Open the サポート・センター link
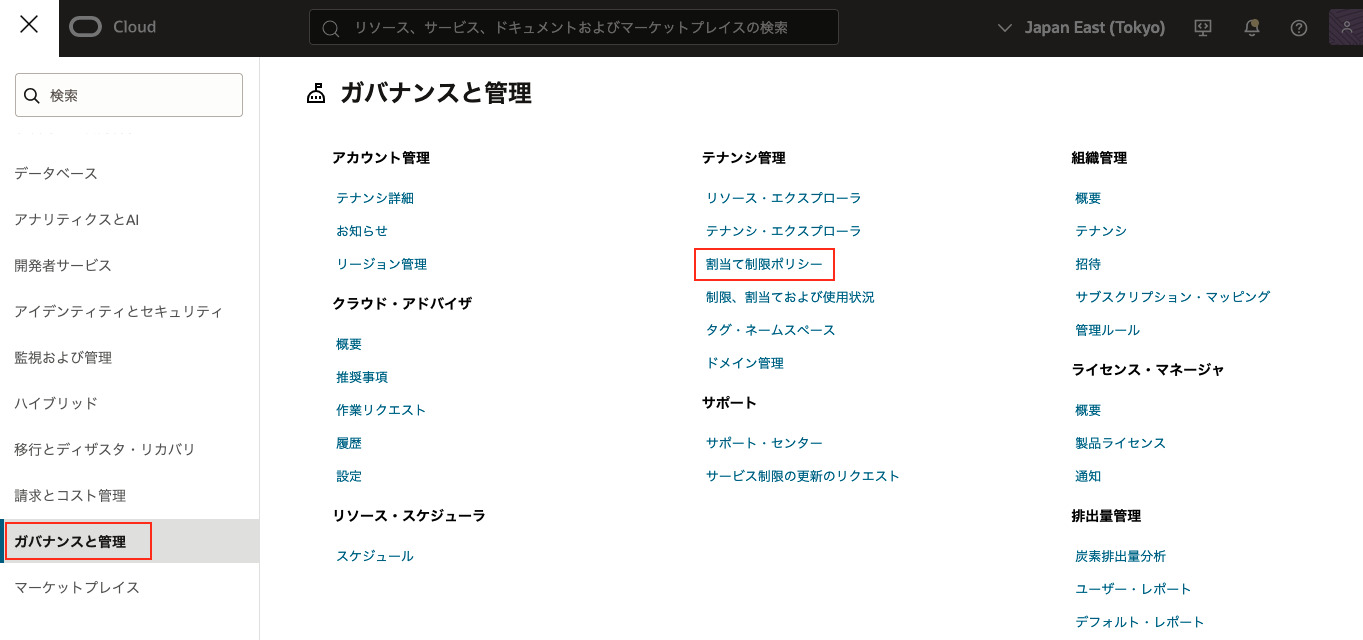 tap(764, 443)
